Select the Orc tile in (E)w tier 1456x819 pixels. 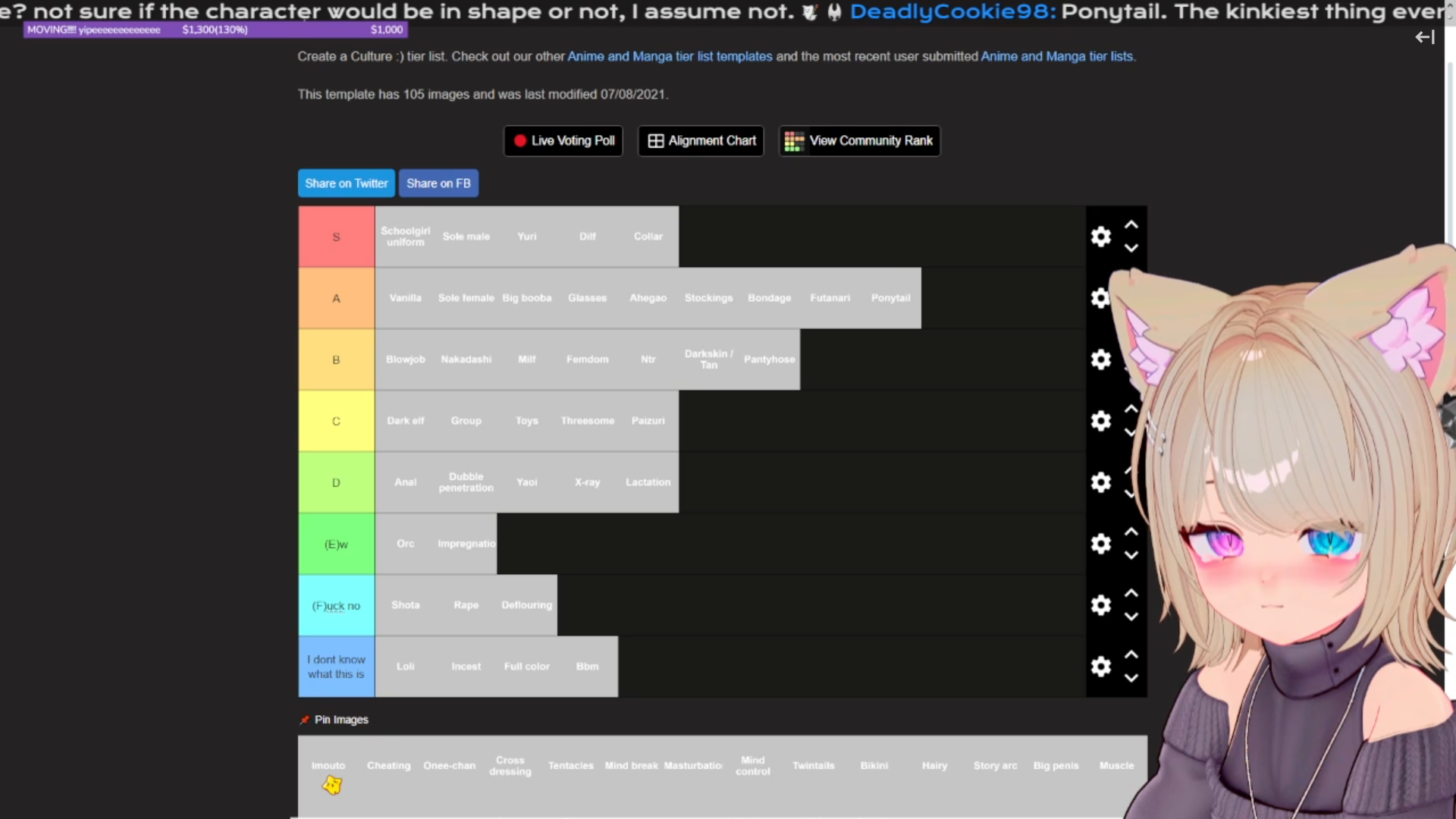pos(406,544)
